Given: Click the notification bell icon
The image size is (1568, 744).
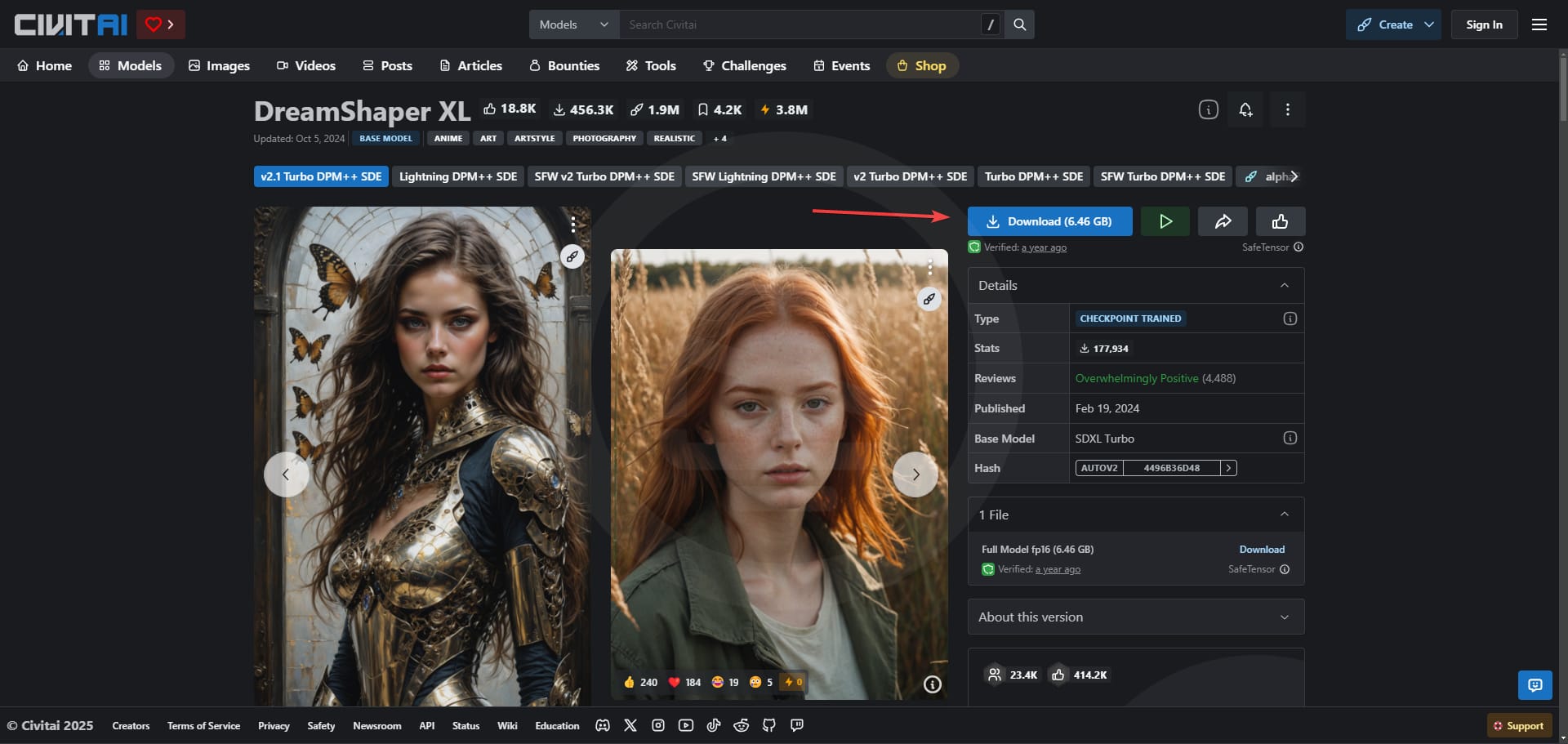Looking at the screenshot, I should [x=1245, y=109].
